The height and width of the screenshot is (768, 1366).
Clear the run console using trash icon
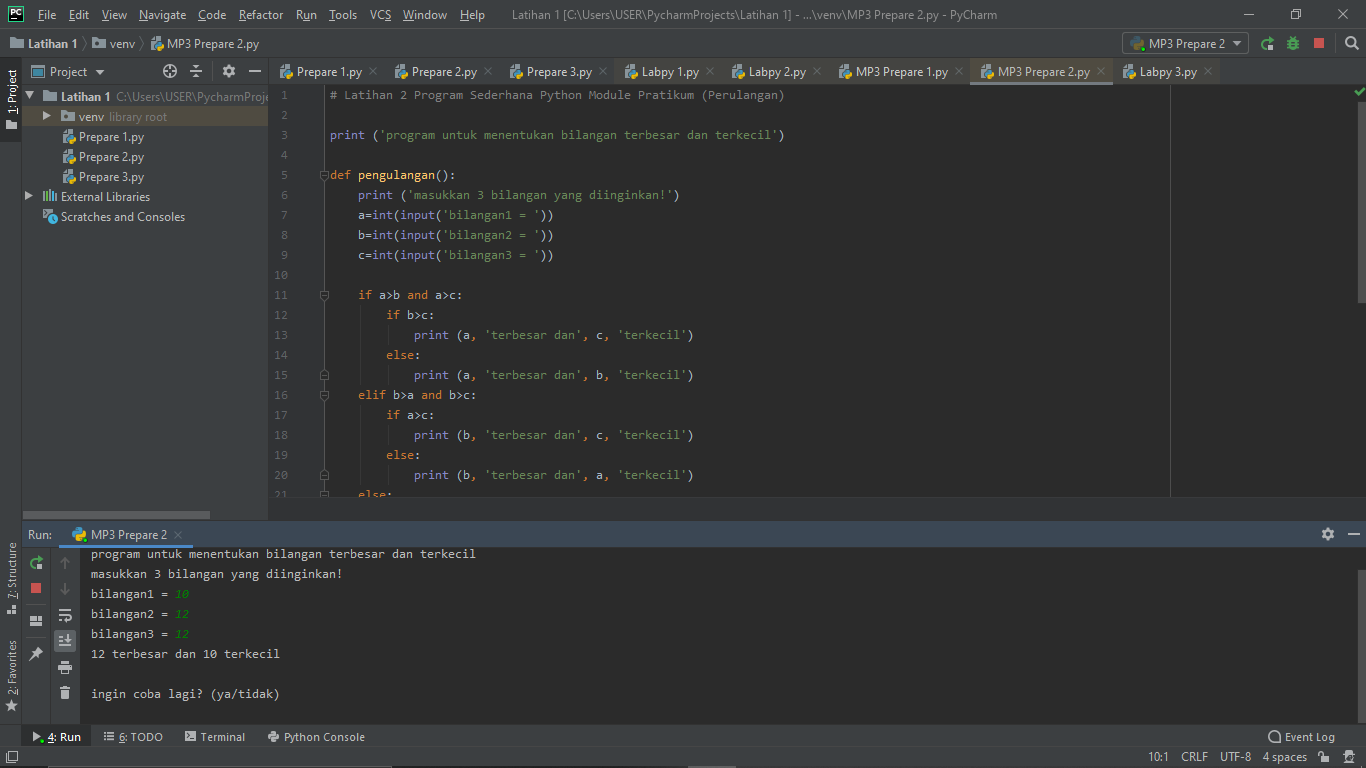pyautogui.click(x=65, y=691)
